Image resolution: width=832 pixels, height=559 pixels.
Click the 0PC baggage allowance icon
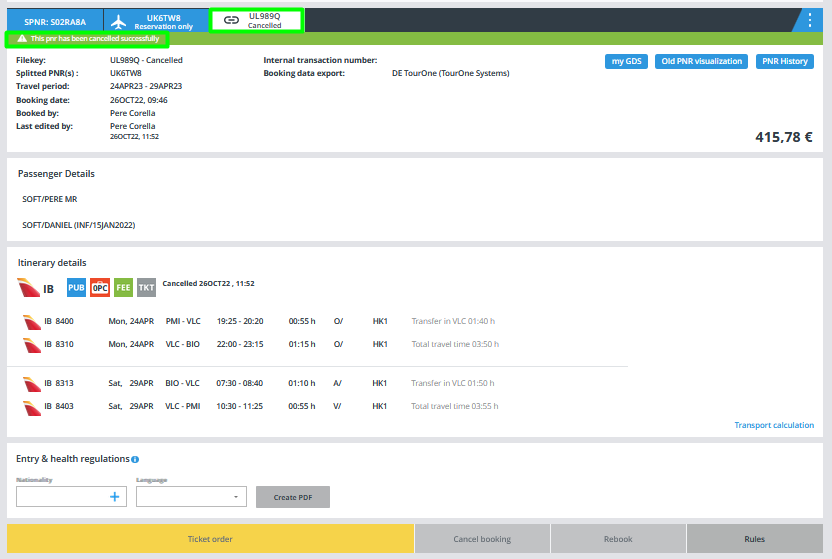pyautogui.click(x=100, y=288)
